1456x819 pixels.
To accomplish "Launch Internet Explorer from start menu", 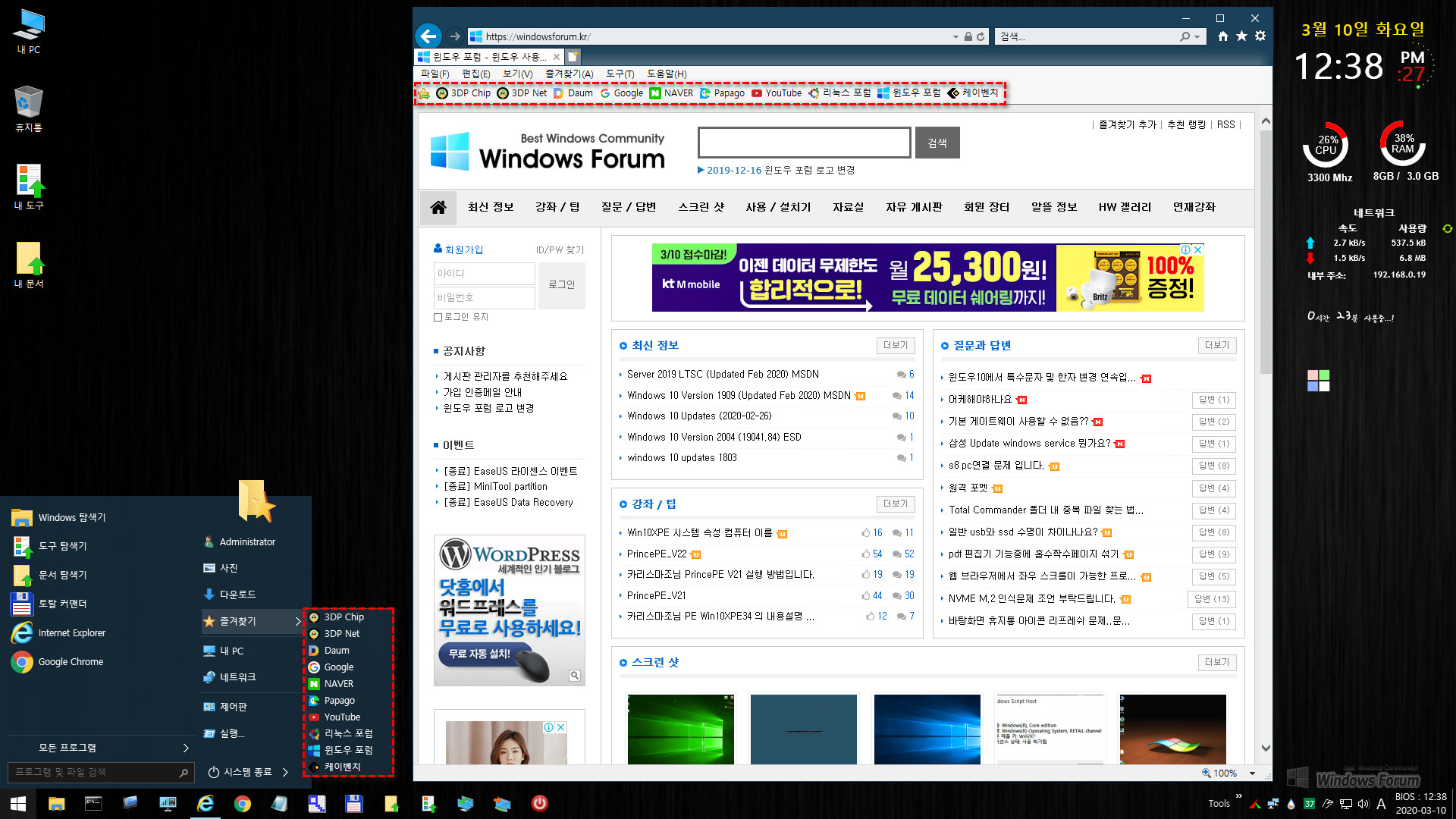I will tap(58, 632).
